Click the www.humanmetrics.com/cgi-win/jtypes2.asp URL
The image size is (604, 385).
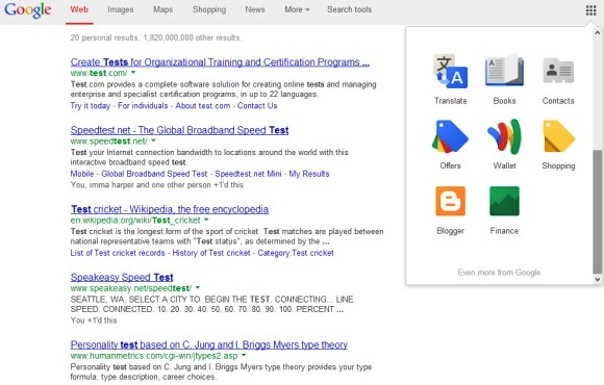point(154,355)
